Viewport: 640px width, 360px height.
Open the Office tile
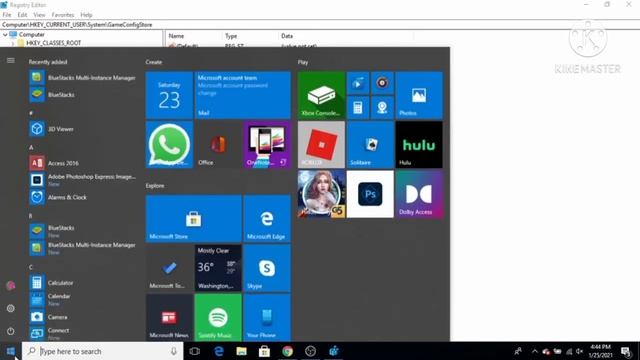[218, 144]
